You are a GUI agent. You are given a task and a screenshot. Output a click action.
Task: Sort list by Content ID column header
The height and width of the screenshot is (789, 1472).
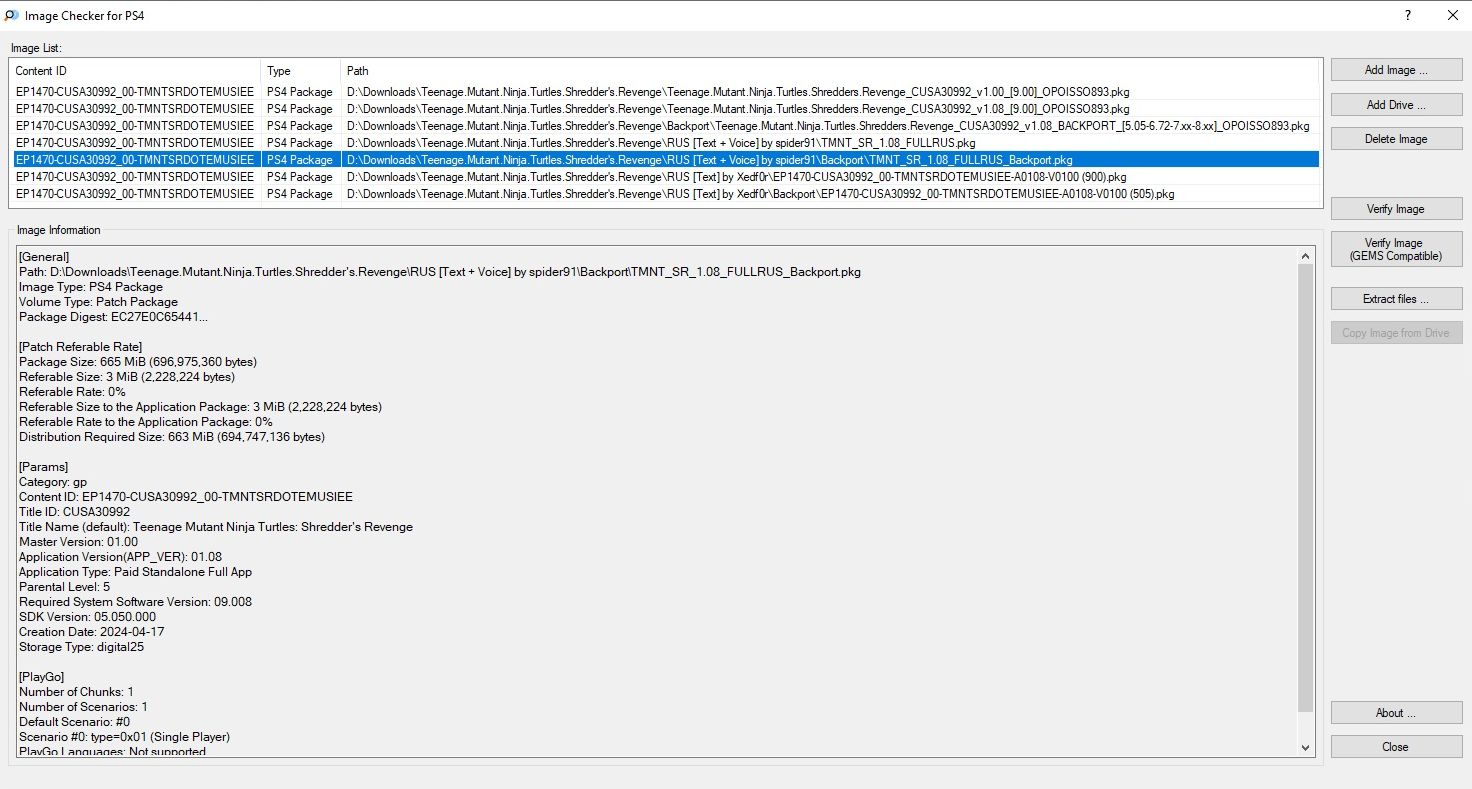136,71
